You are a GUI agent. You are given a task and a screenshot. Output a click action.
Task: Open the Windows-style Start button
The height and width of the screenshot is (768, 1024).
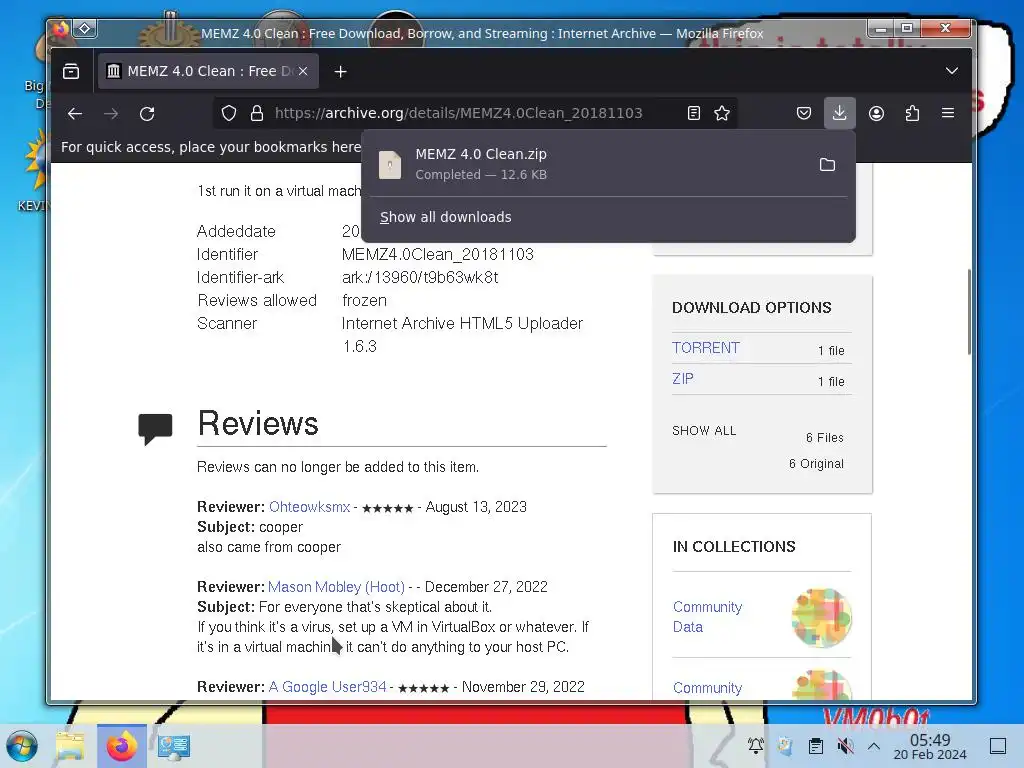pos(22,746)
